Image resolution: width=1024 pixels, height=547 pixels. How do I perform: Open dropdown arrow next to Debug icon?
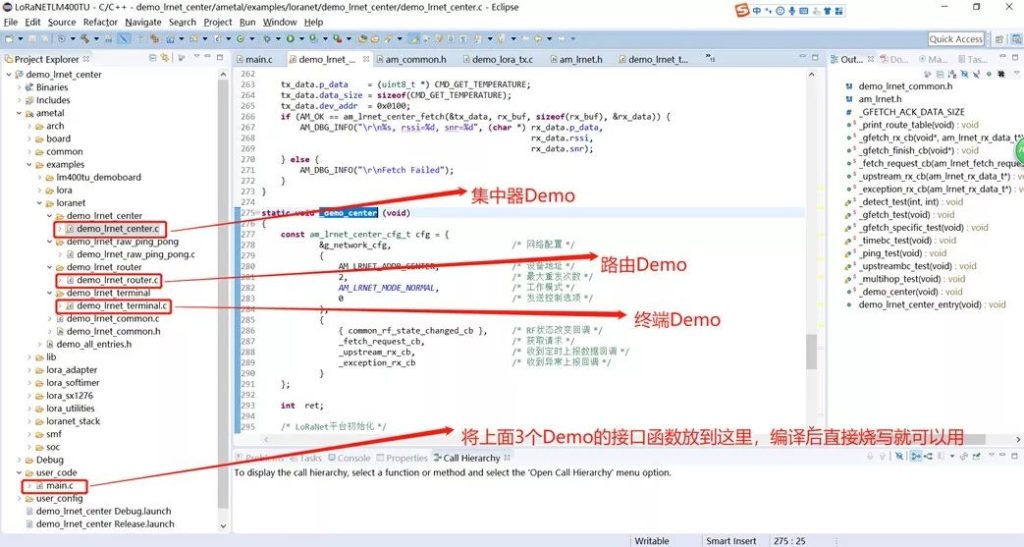[278, 39]
